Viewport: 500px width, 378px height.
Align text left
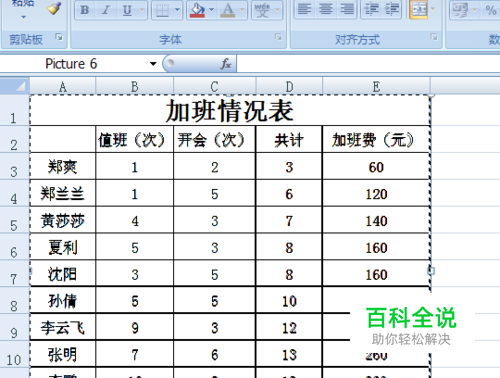(x=304, y=9)
